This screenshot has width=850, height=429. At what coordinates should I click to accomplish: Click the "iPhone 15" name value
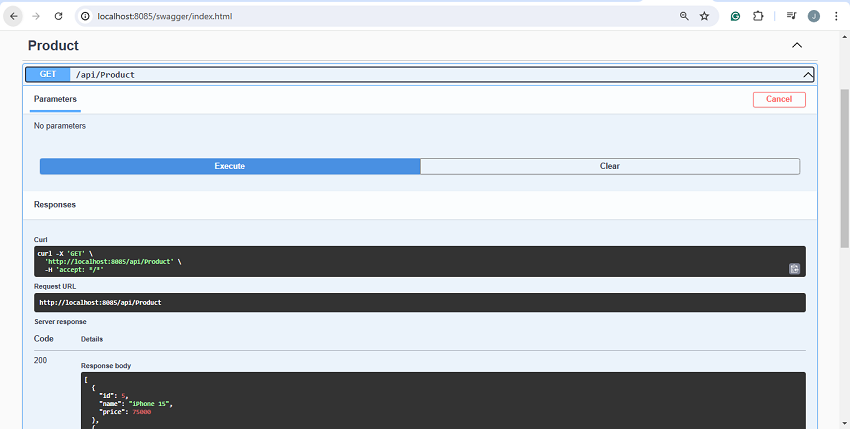150,404
